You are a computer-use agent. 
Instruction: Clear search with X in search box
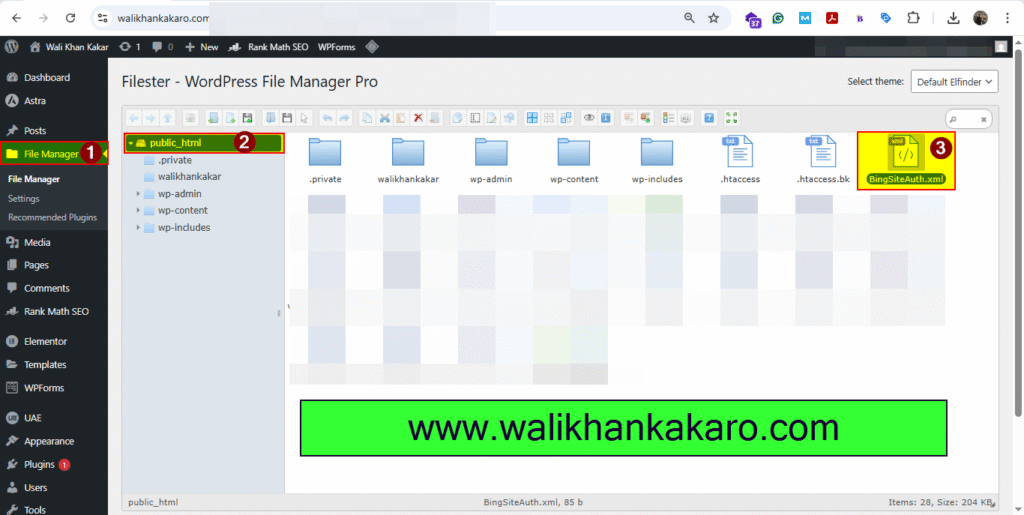coord(984,119)
